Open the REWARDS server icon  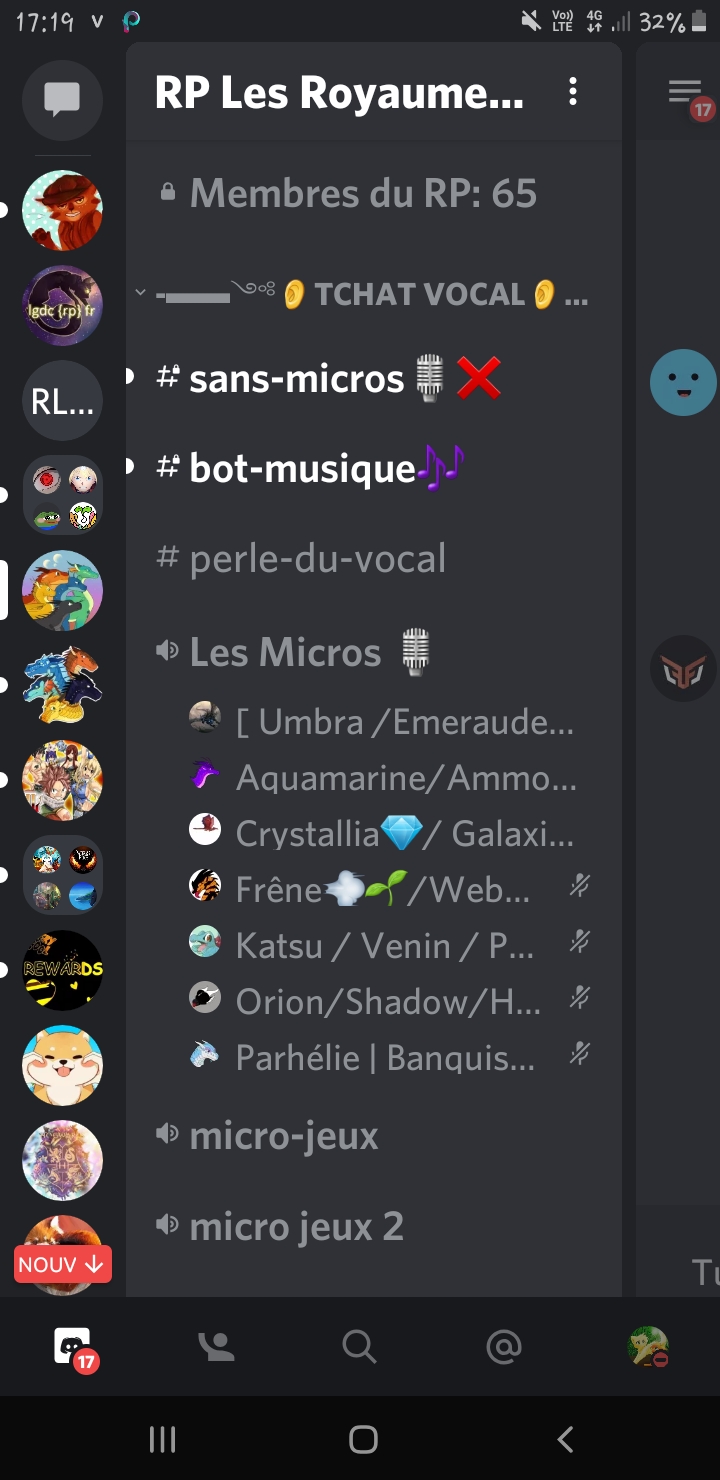tap(62, 970)
